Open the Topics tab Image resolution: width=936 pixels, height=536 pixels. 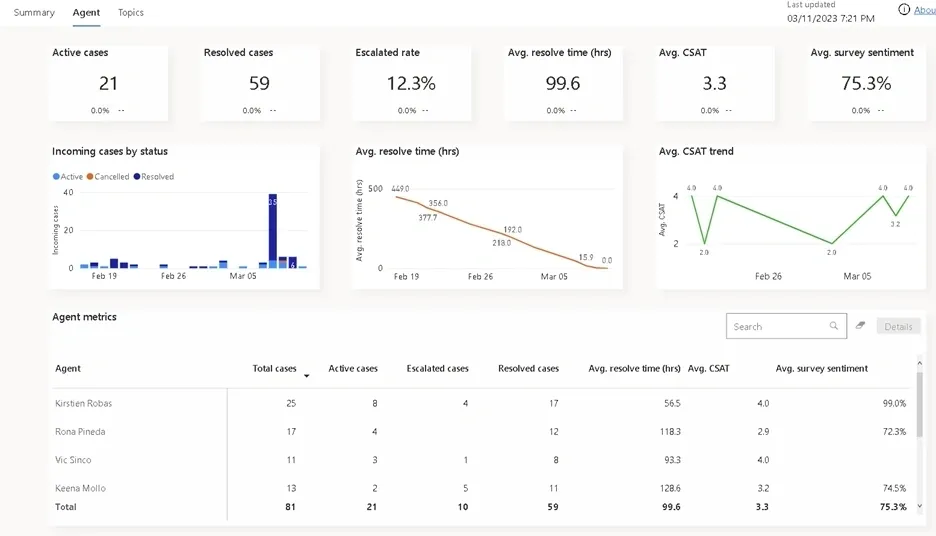point(131,13)
